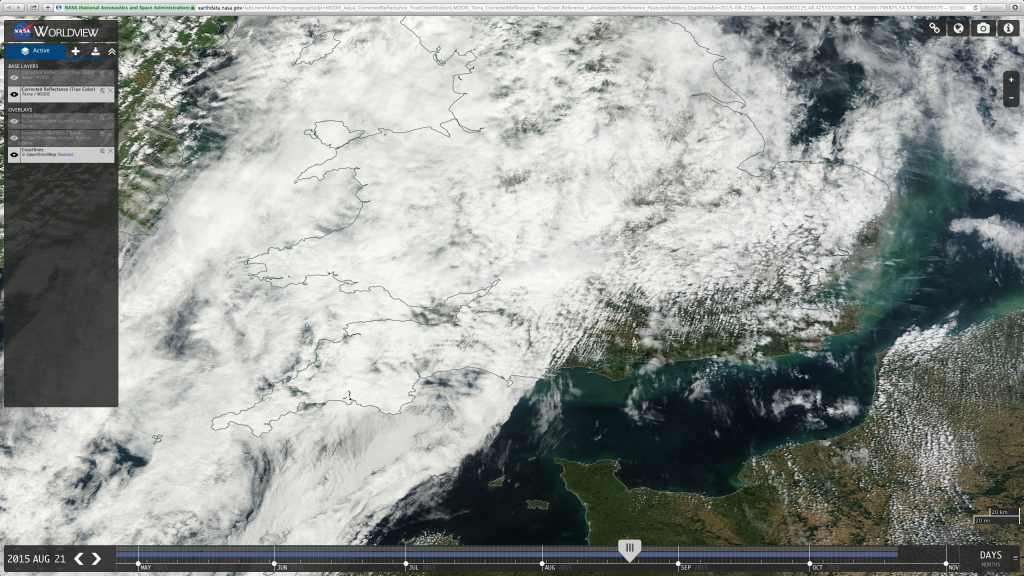1024x576 pixels.
Task: Remove the Terra / MODIS base layer
Action: 110,91
